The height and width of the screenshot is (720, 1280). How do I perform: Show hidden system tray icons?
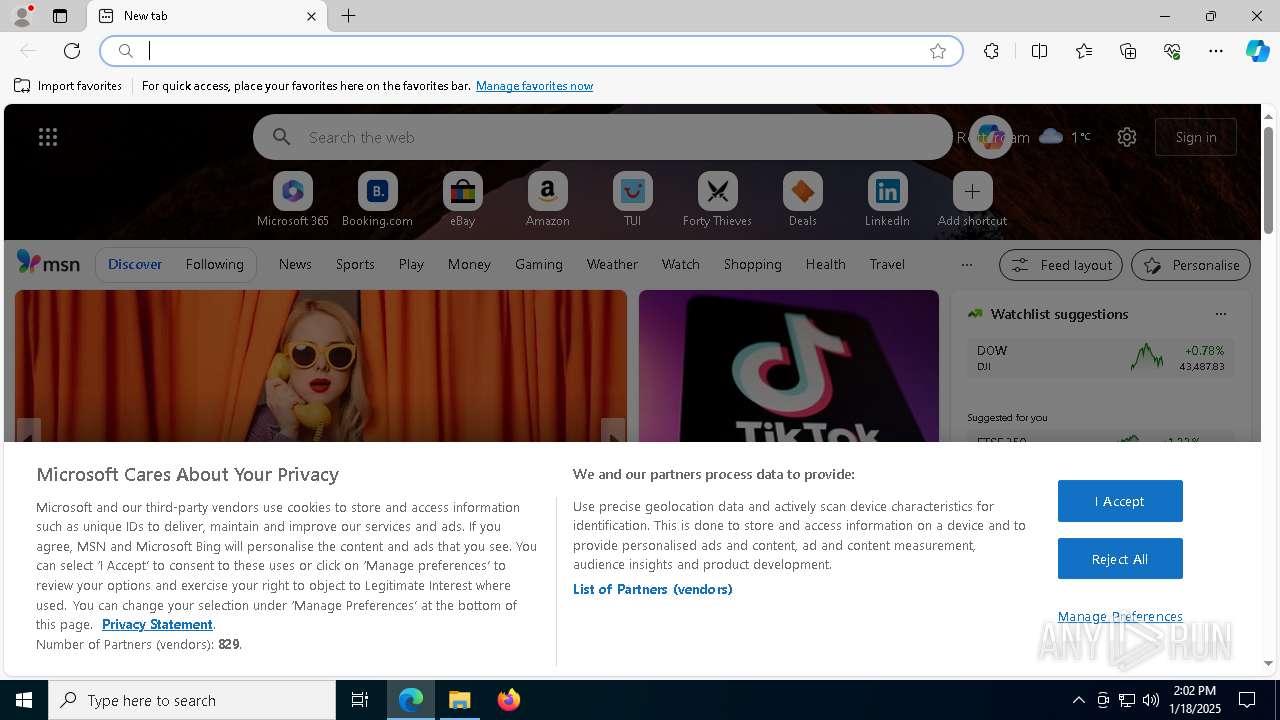tap(1078, 700)
